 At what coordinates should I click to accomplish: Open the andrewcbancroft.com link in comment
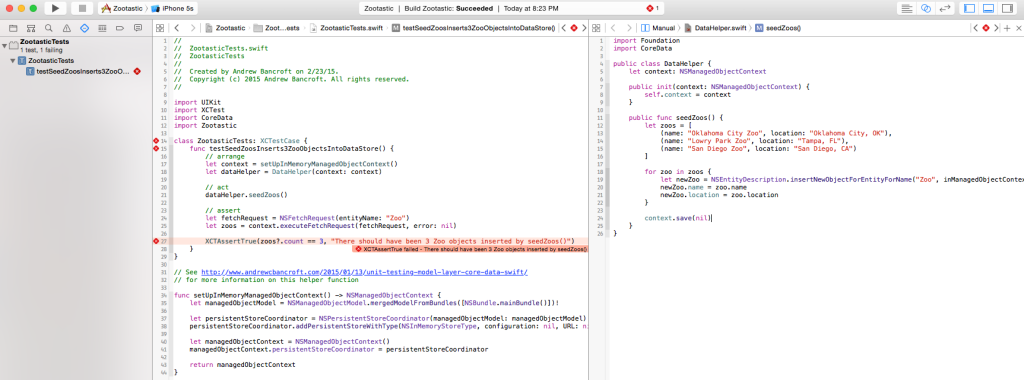click(x=364, y=272)
